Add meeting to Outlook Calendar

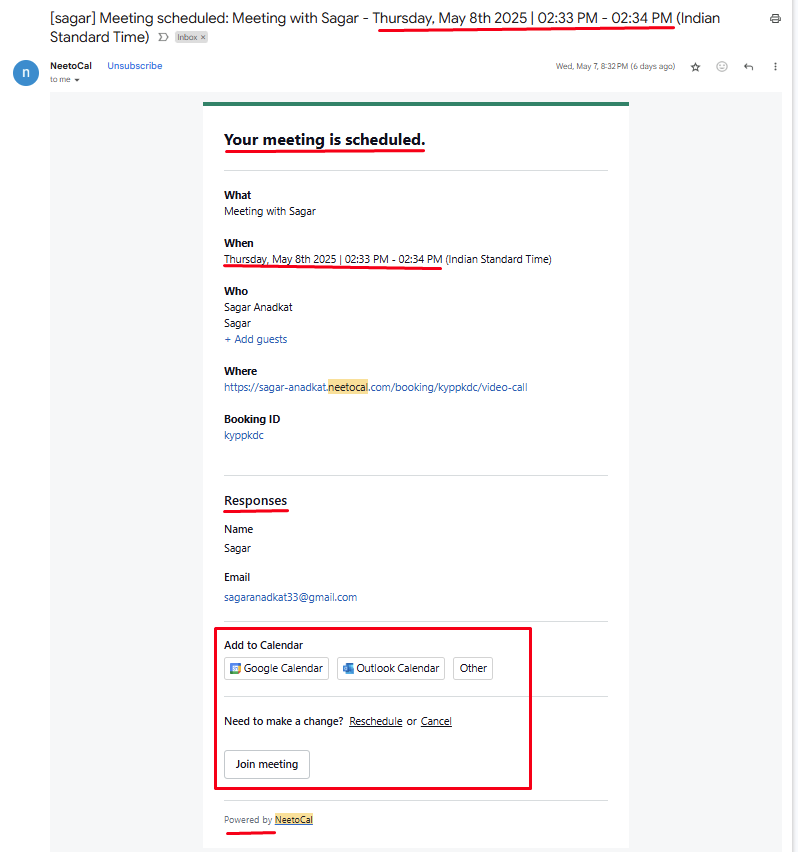(x=391, y=668)
